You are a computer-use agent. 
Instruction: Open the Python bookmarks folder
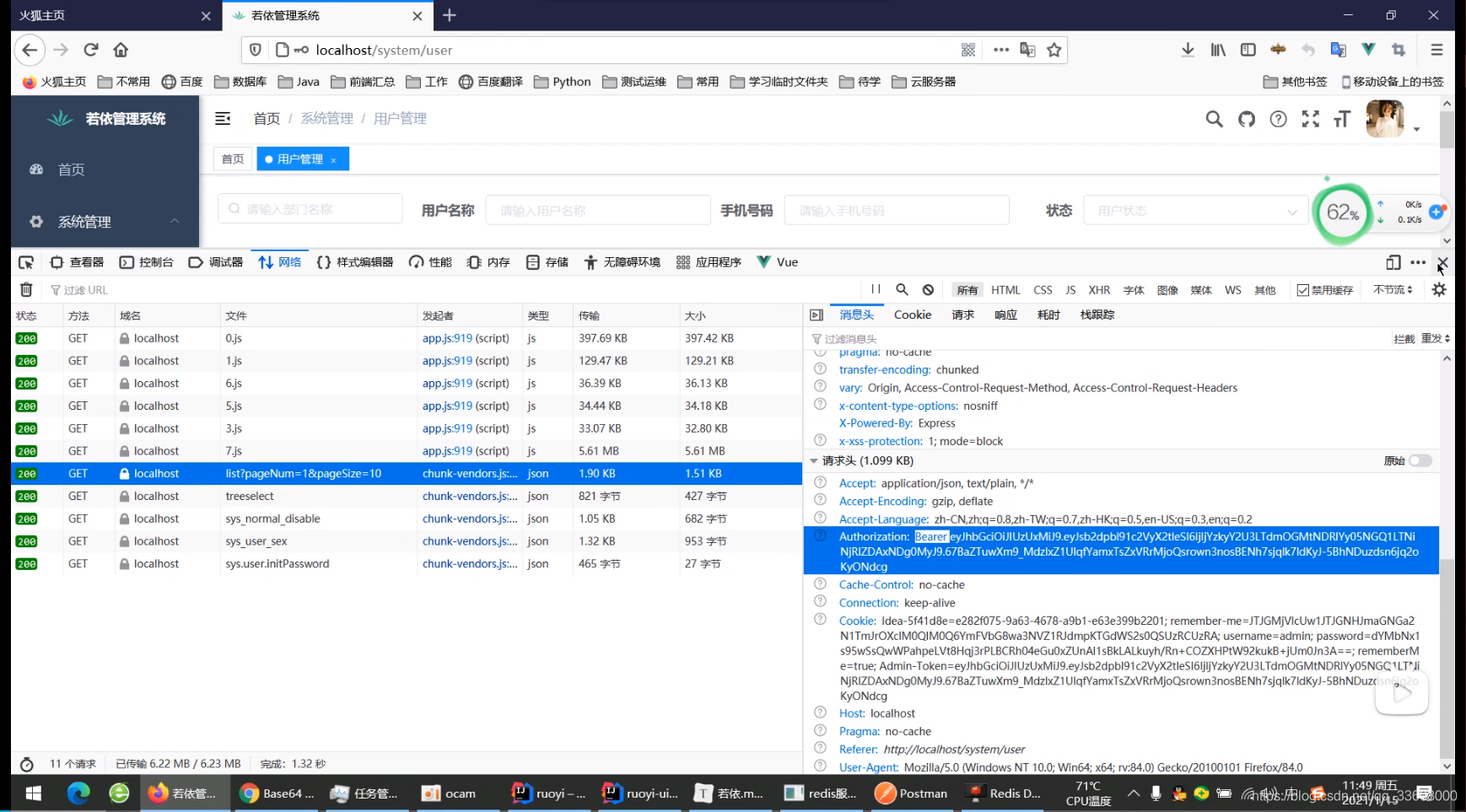pos(562,82)
